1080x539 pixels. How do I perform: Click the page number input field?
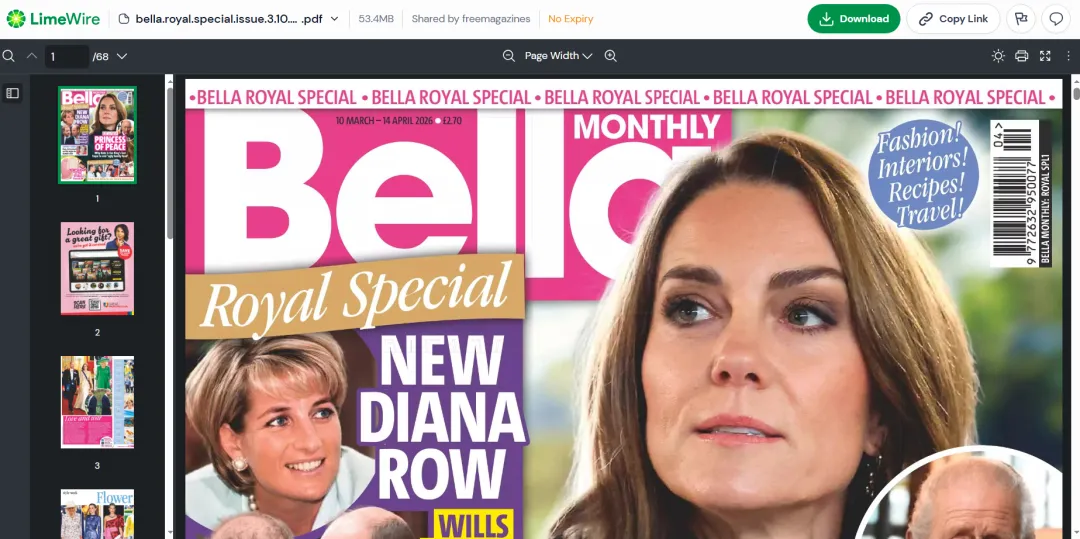coord(67,56)
